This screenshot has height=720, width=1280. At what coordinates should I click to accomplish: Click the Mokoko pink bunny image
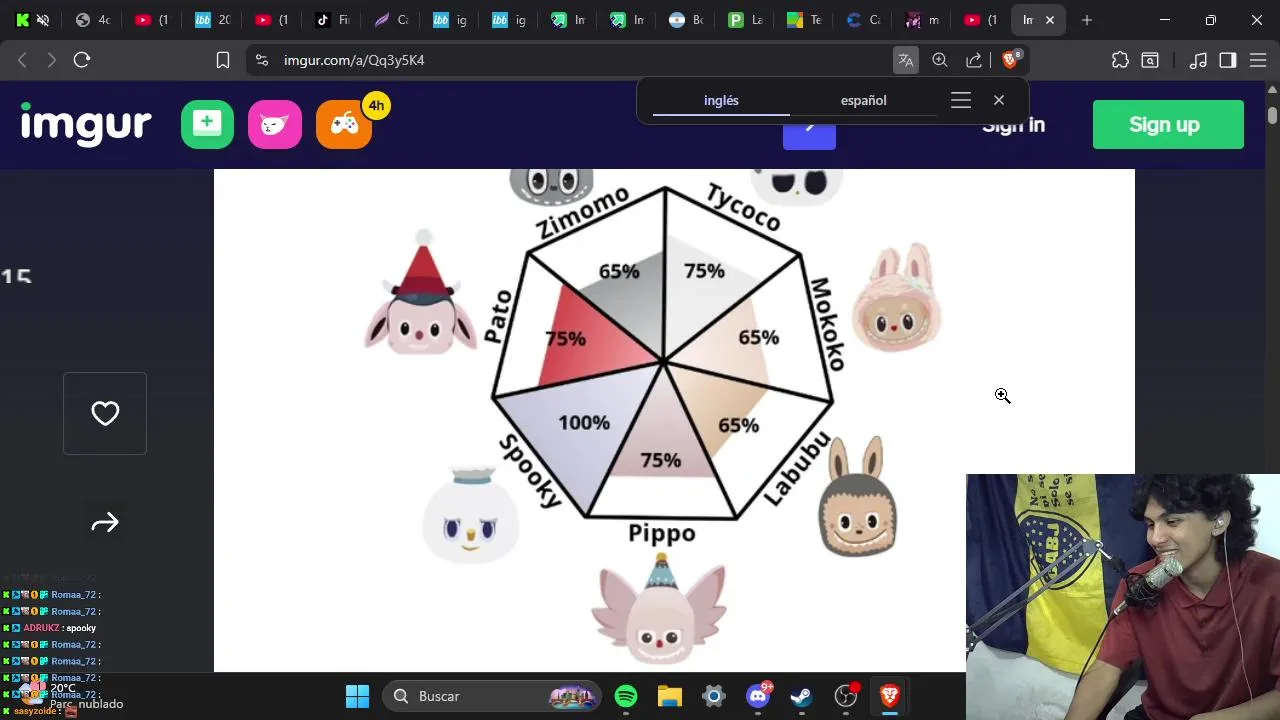click(897, 297)
